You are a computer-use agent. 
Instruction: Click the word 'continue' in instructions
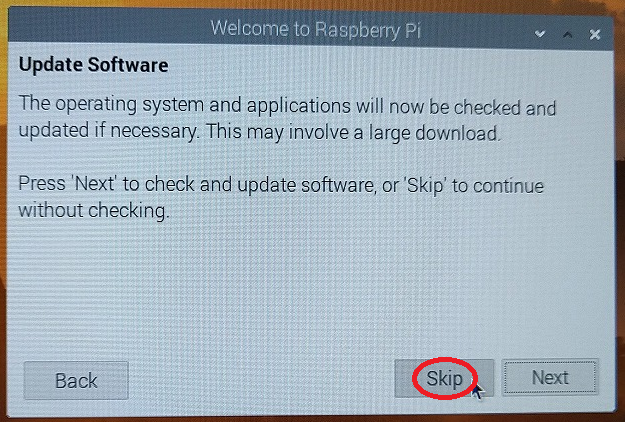point(508,186)
